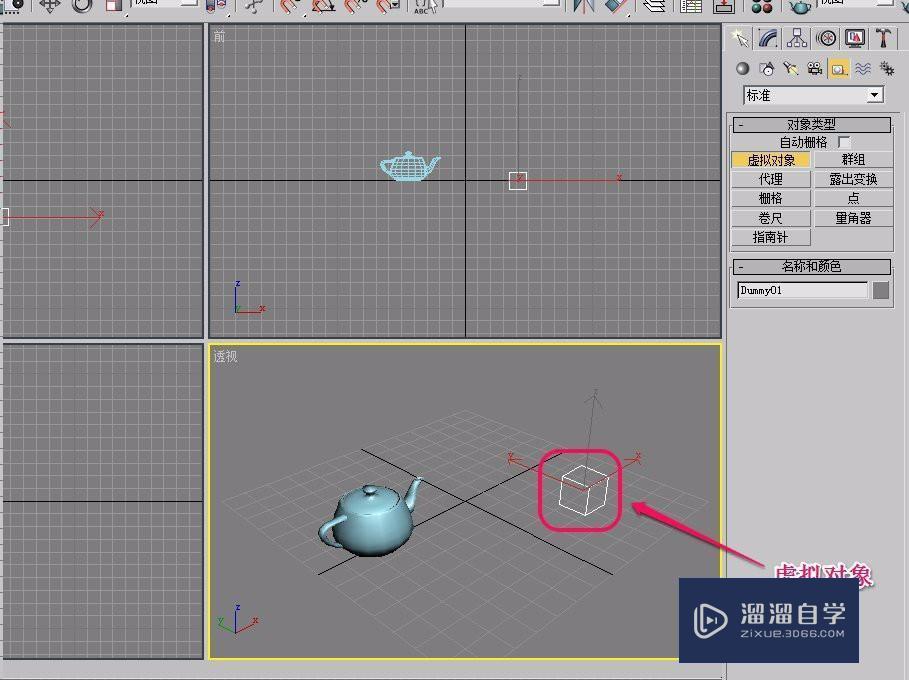Switch to the Motion panel tab
Viewport: 909px width, 680px height.
pos(826,38)
